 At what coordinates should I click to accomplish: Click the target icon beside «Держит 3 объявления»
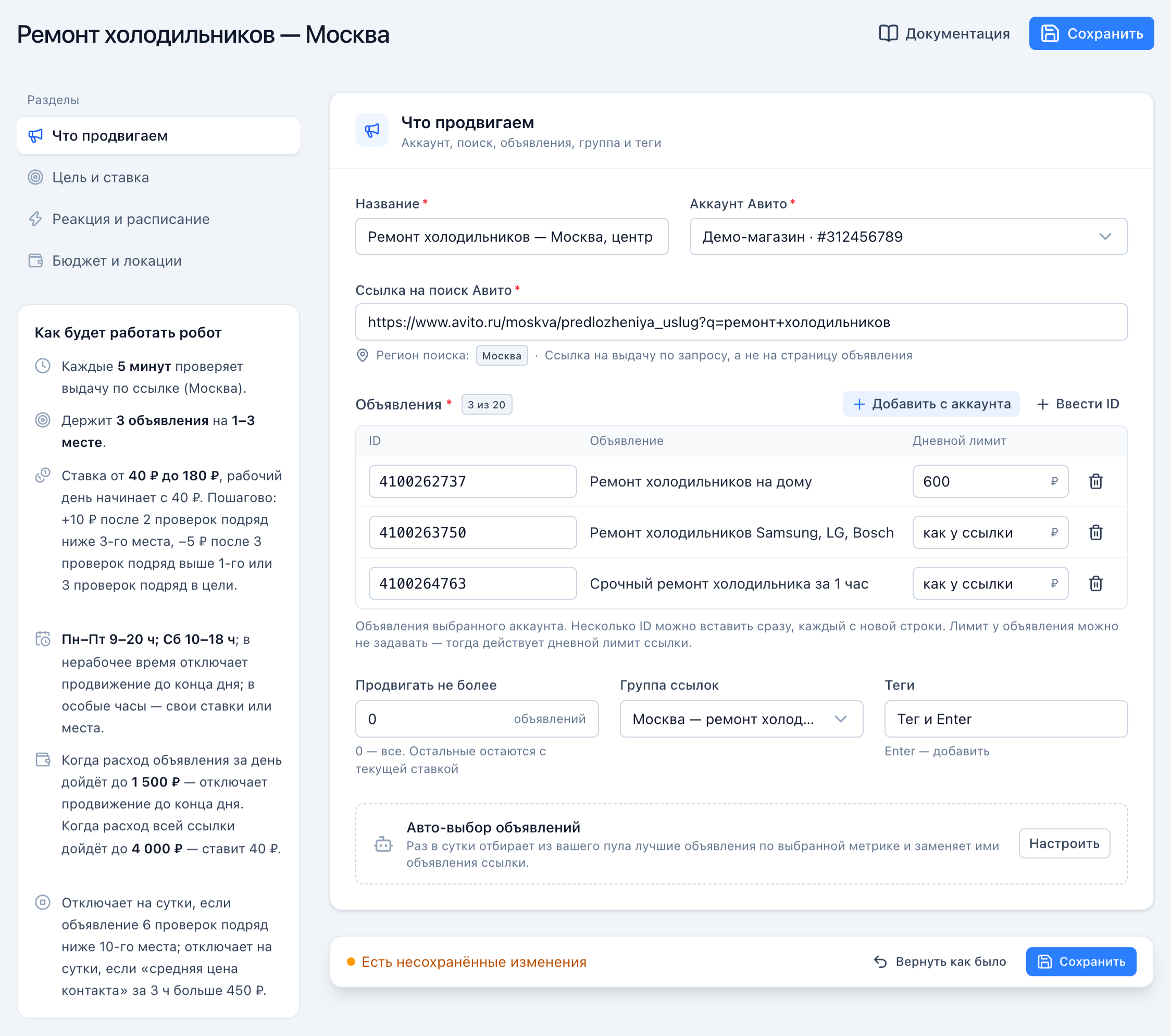point(43,420)
